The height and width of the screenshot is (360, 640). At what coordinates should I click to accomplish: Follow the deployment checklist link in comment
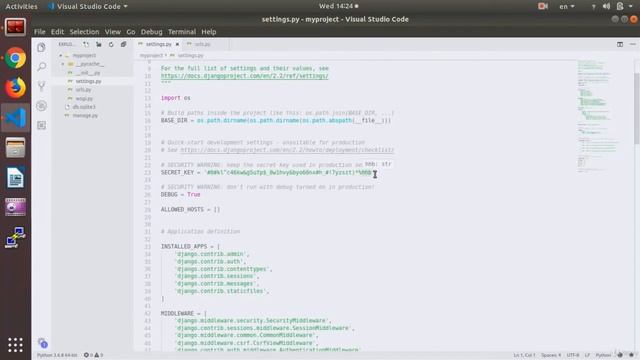click(x=287, y=150)
